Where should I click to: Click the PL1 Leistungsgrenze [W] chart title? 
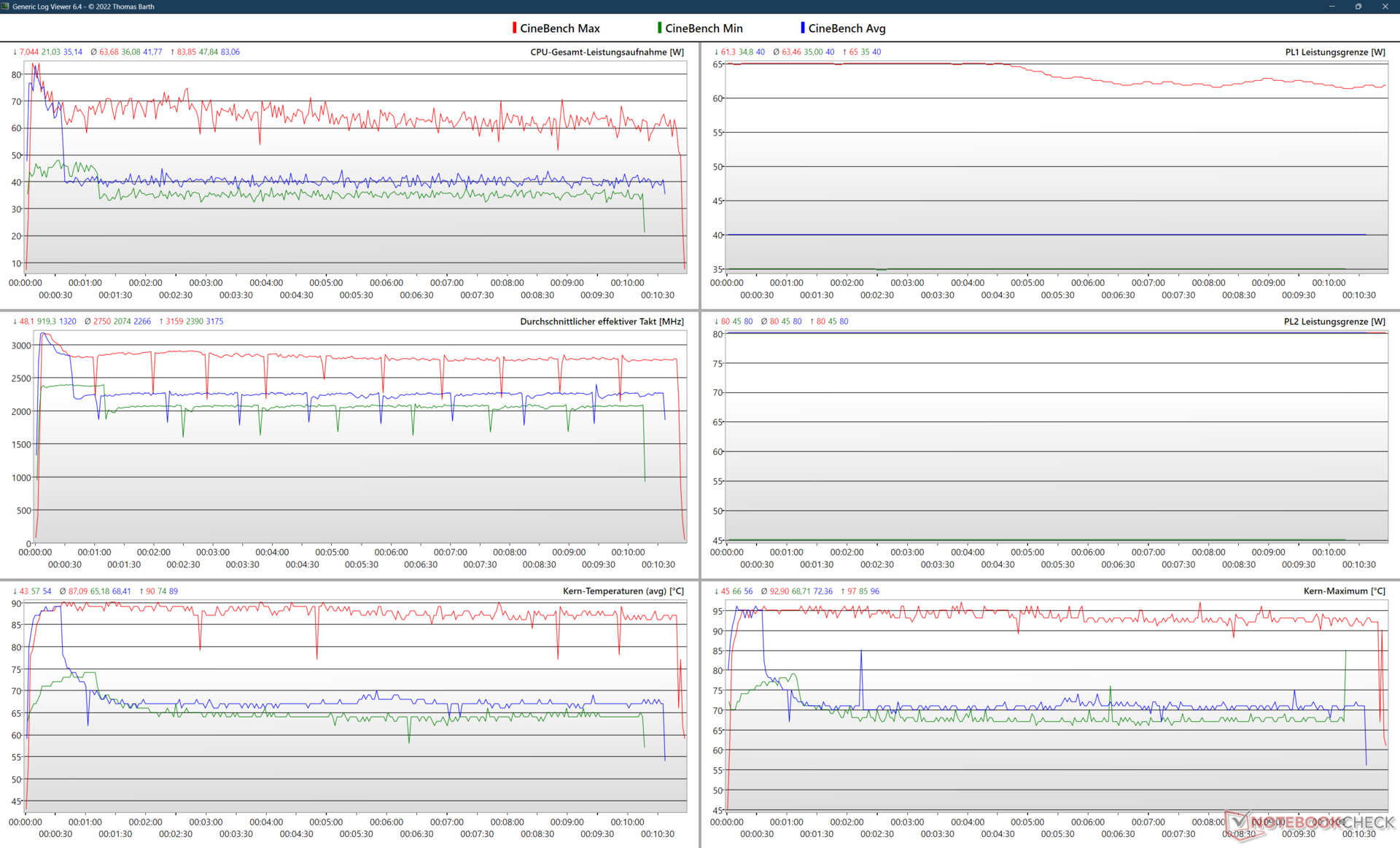tap(1334, 52)
